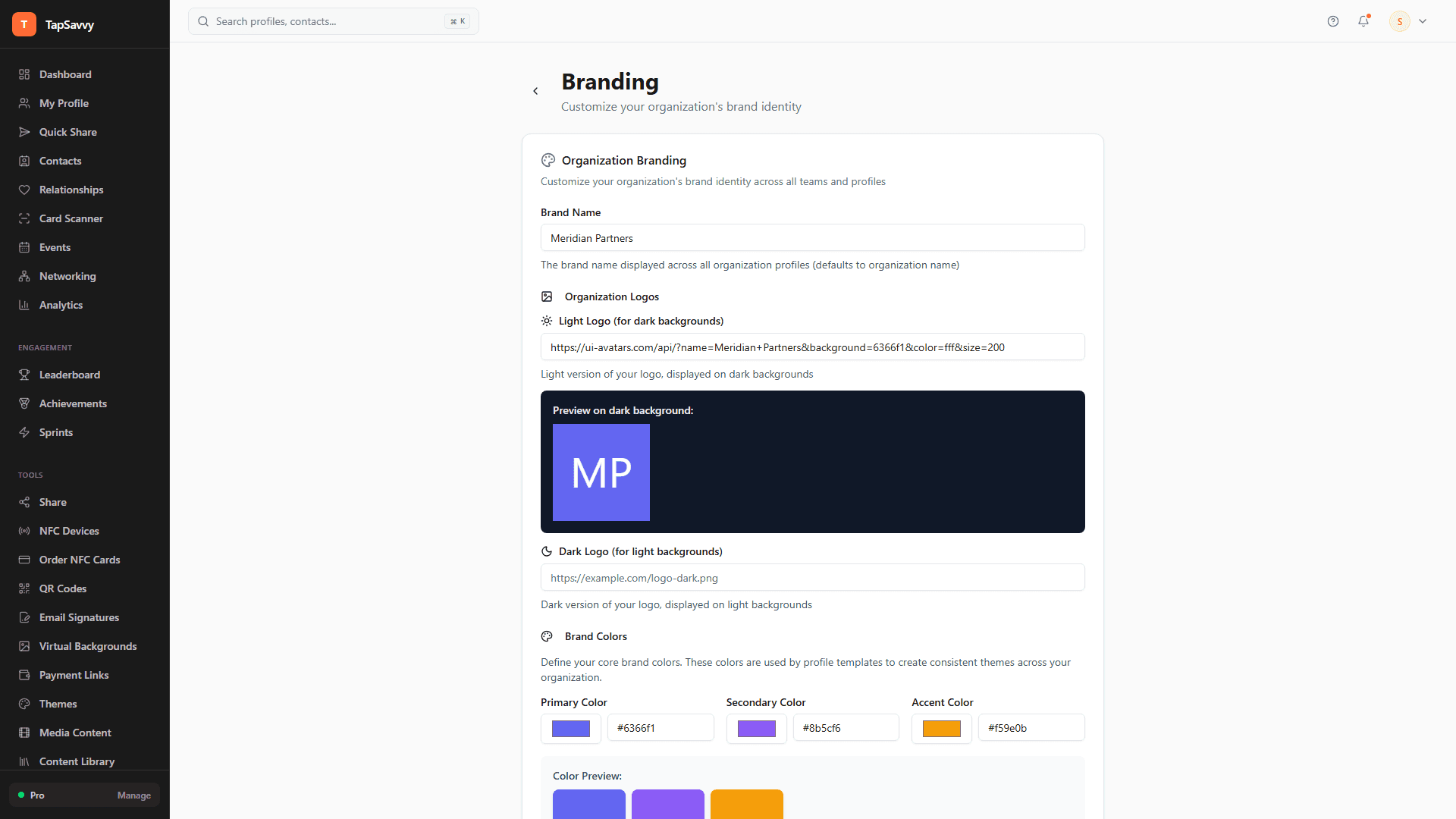
Task: Go back using the back arrow
Action: 535,91
